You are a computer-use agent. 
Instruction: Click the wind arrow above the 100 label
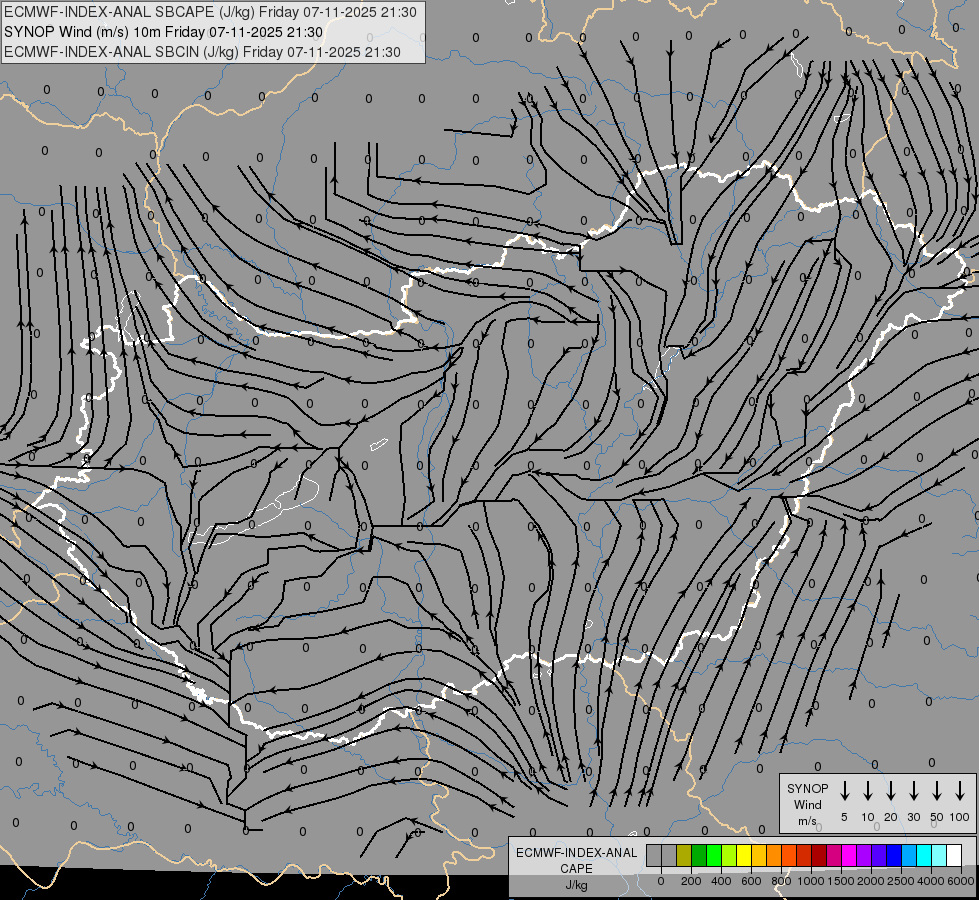(x=960, y=790)
